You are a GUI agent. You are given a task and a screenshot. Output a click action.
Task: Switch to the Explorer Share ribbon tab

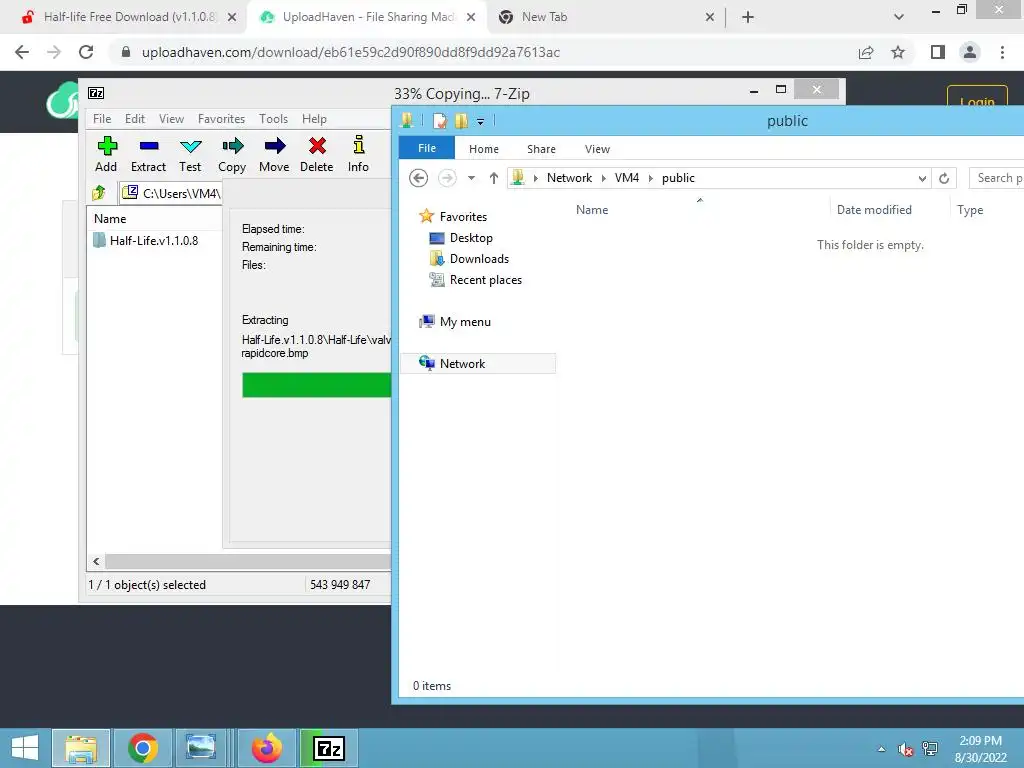[541, 149]
